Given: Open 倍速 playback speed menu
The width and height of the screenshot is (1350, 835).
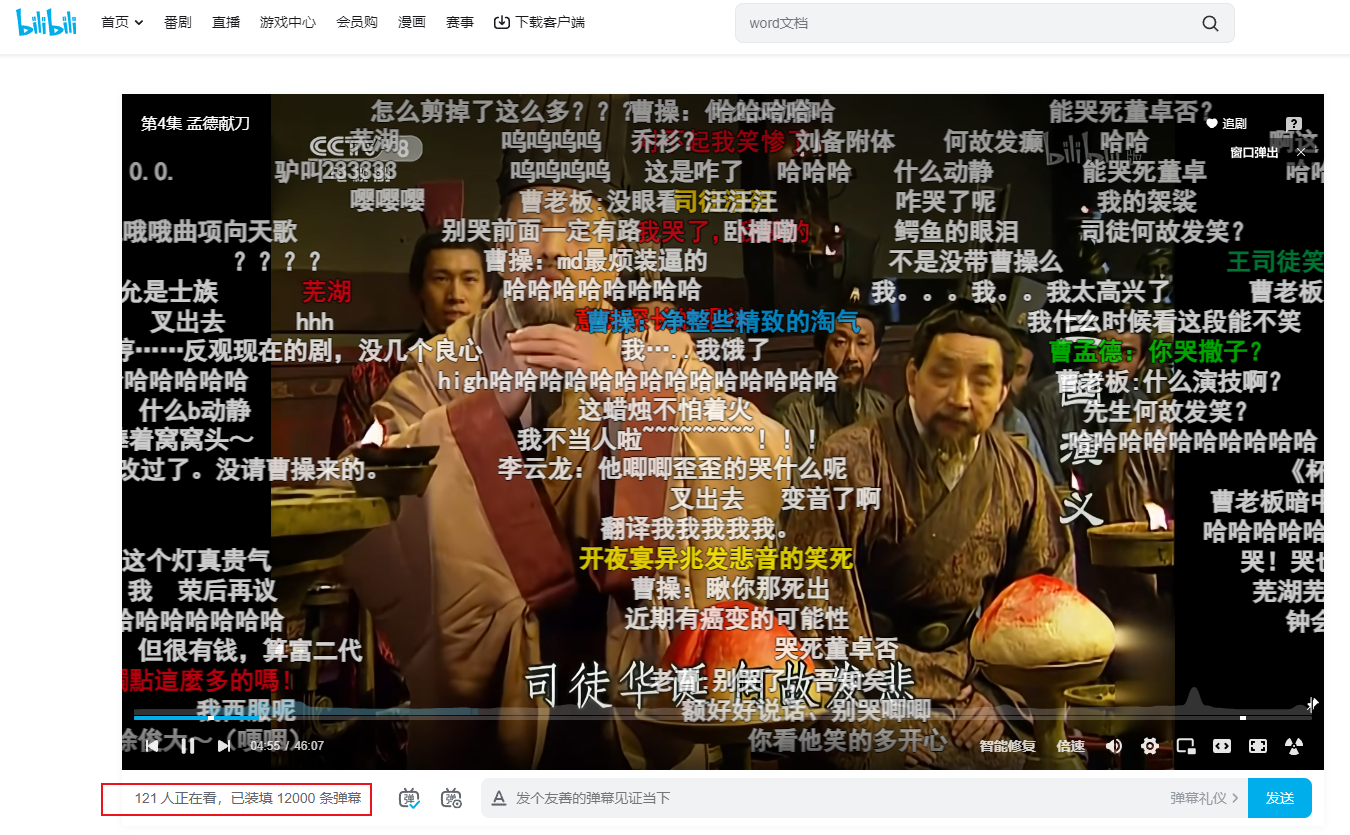Looking at the screenshot, I should [1070, 746].
